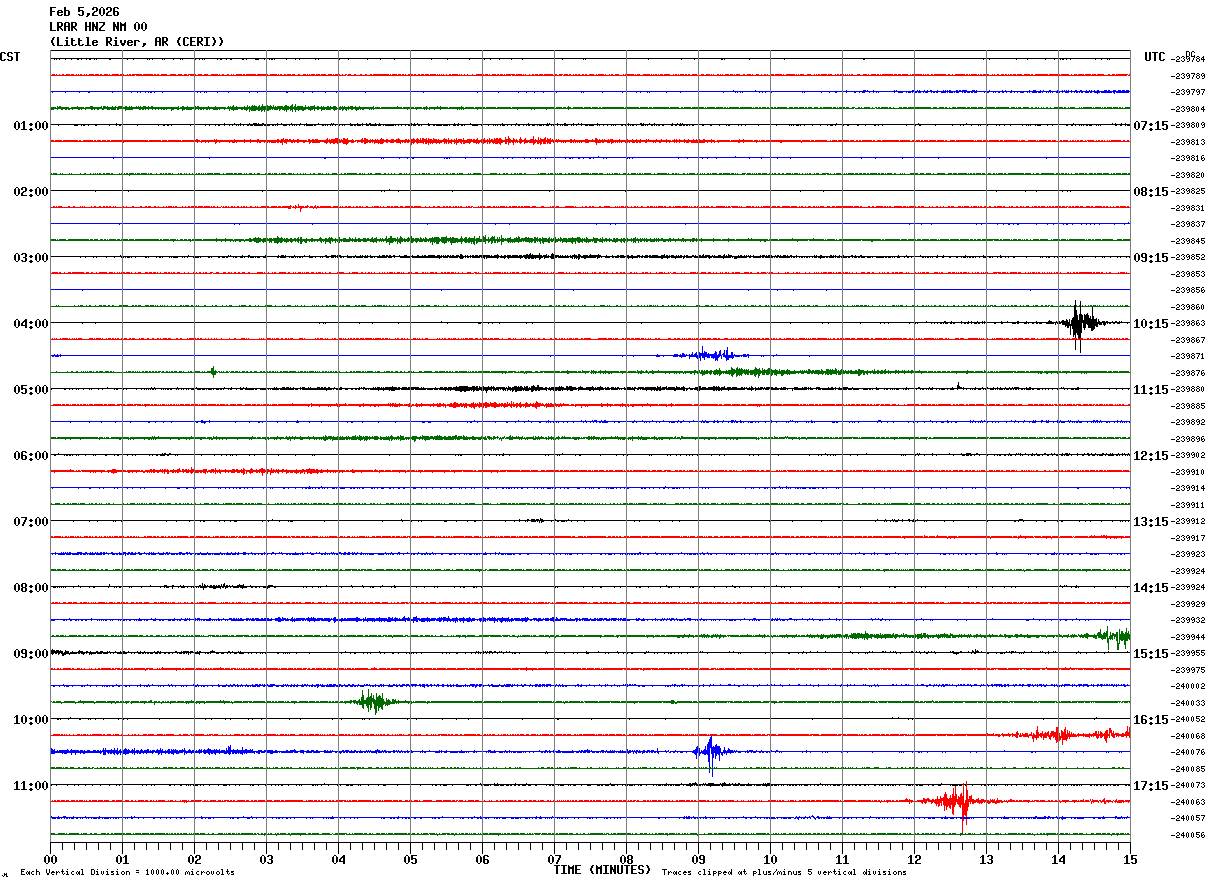Click the DC offset value -239910
Viewport: 1210px width, 886px height.
pos(1188,472)
